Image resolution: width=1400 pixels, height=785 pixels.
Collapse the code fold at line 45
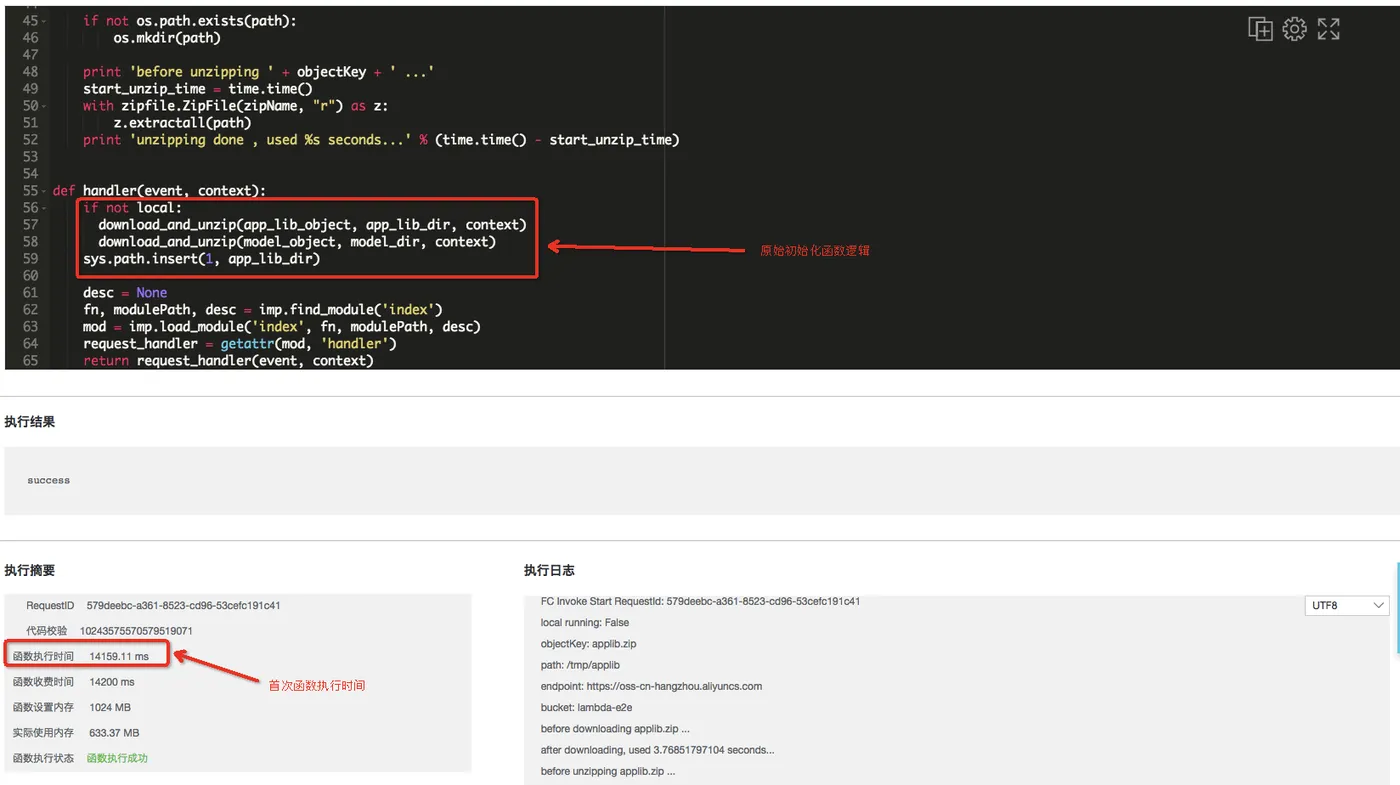[44, 21]
